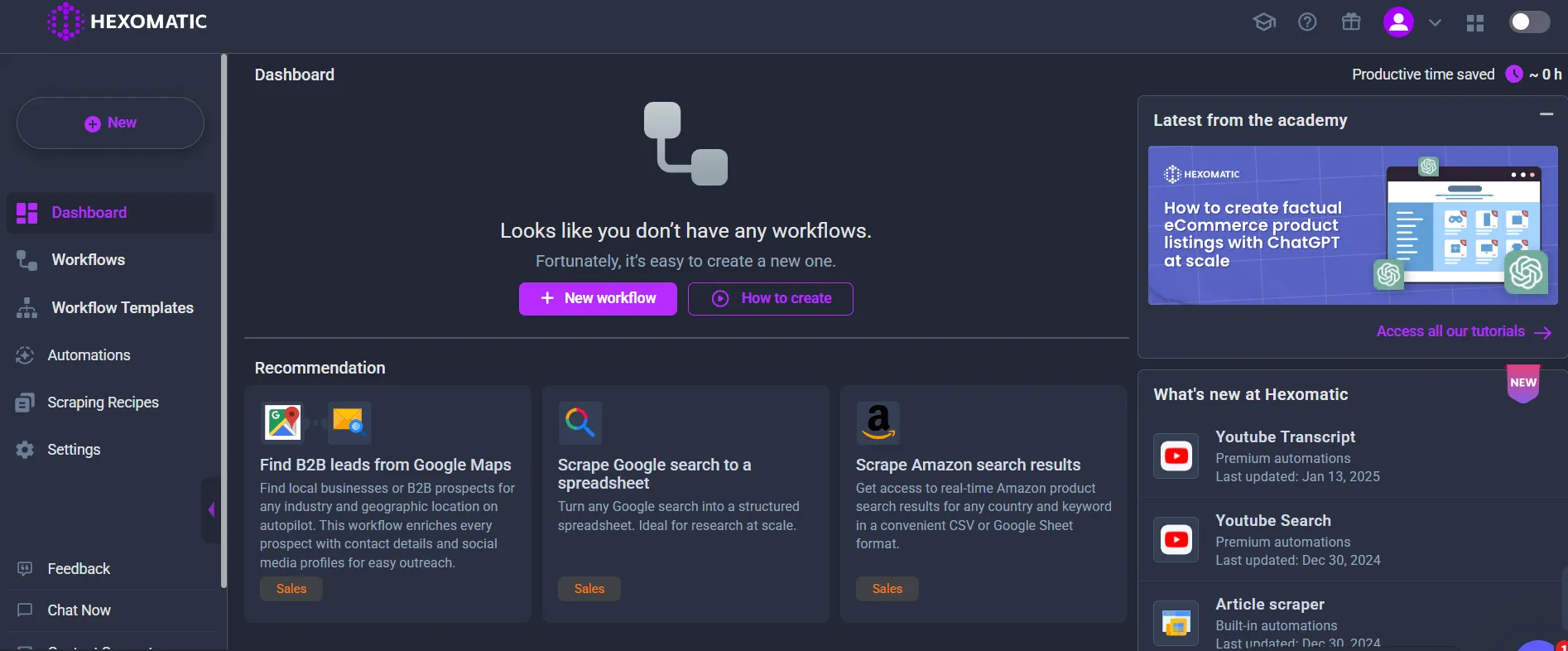Open the apps grid icon
1568x651 pixels.
tap(1475, 23)
